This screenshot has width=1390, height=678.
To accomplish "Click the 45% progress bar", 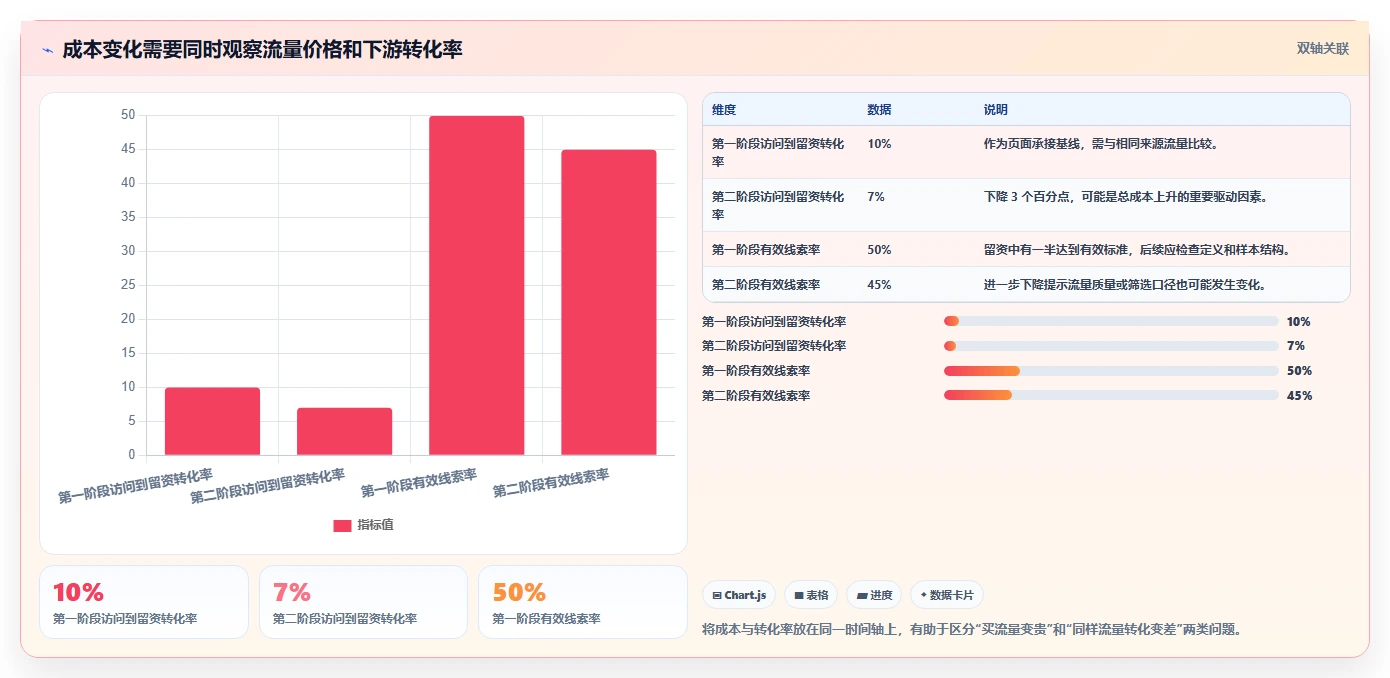I will (x=1111, y=395).
